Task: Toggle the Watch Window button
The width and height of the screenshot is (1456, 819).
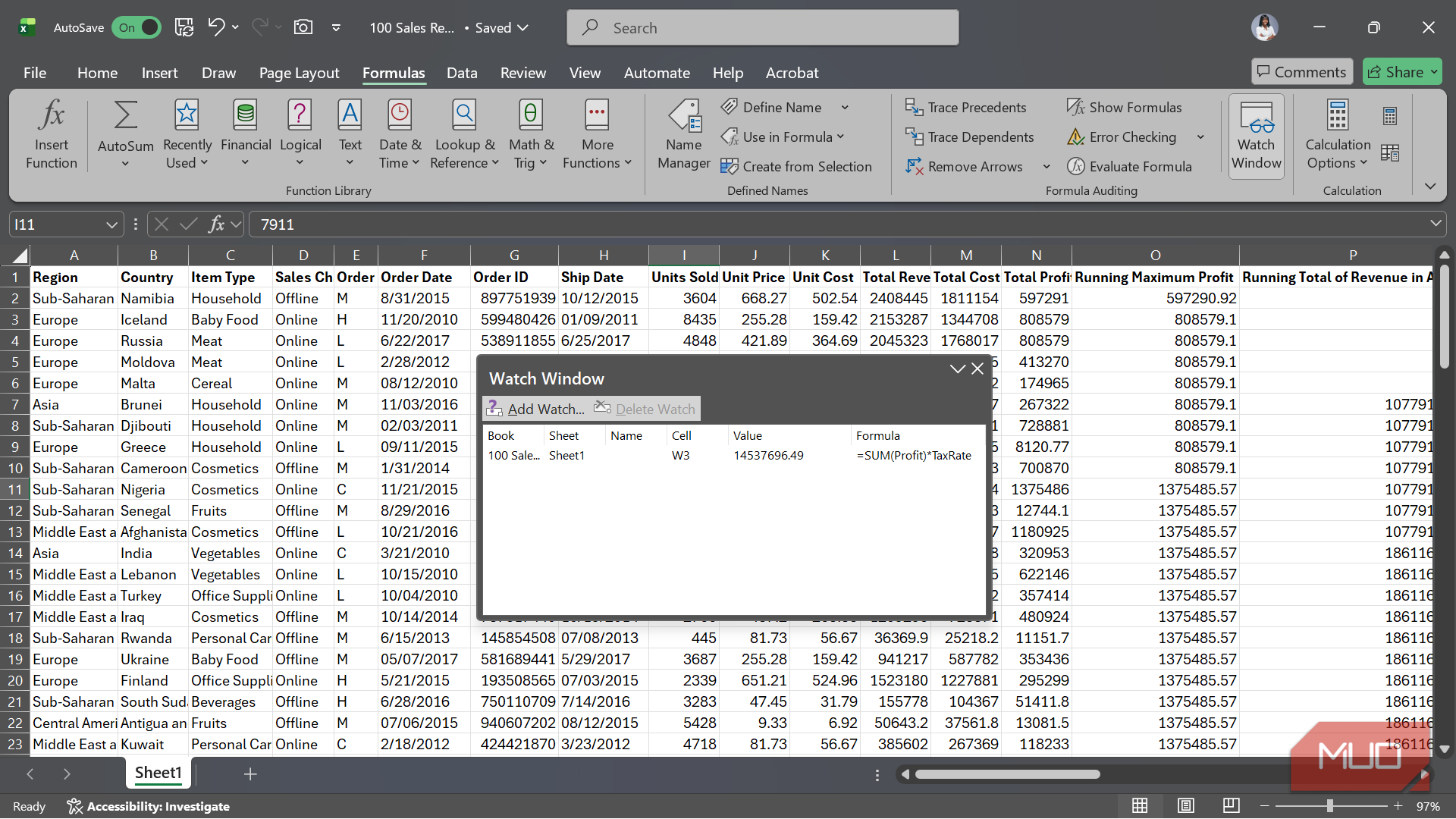Action: 1256,136
